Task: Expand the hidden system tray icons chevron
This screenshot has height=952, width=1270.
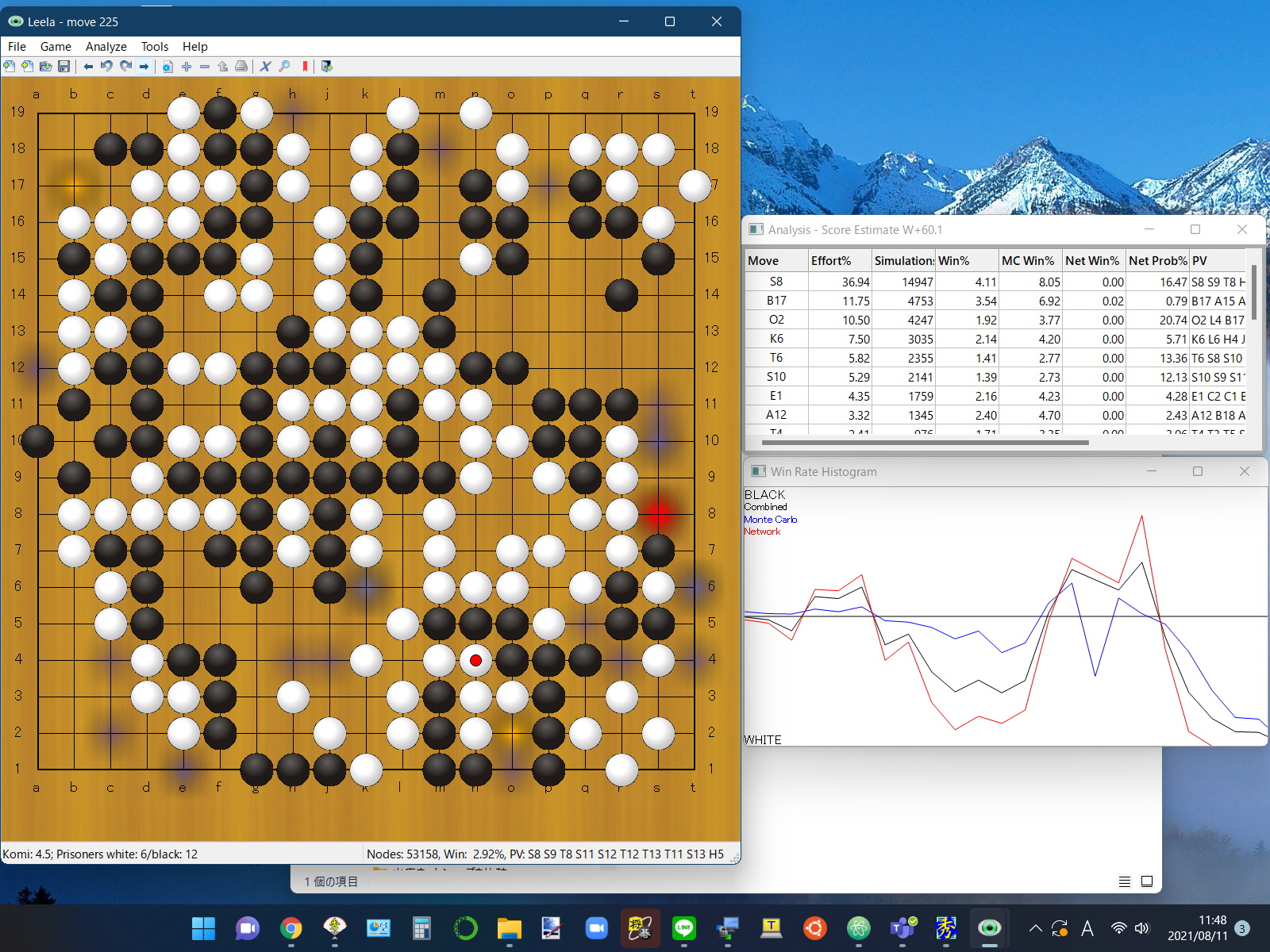Action: coord(1035,928)
